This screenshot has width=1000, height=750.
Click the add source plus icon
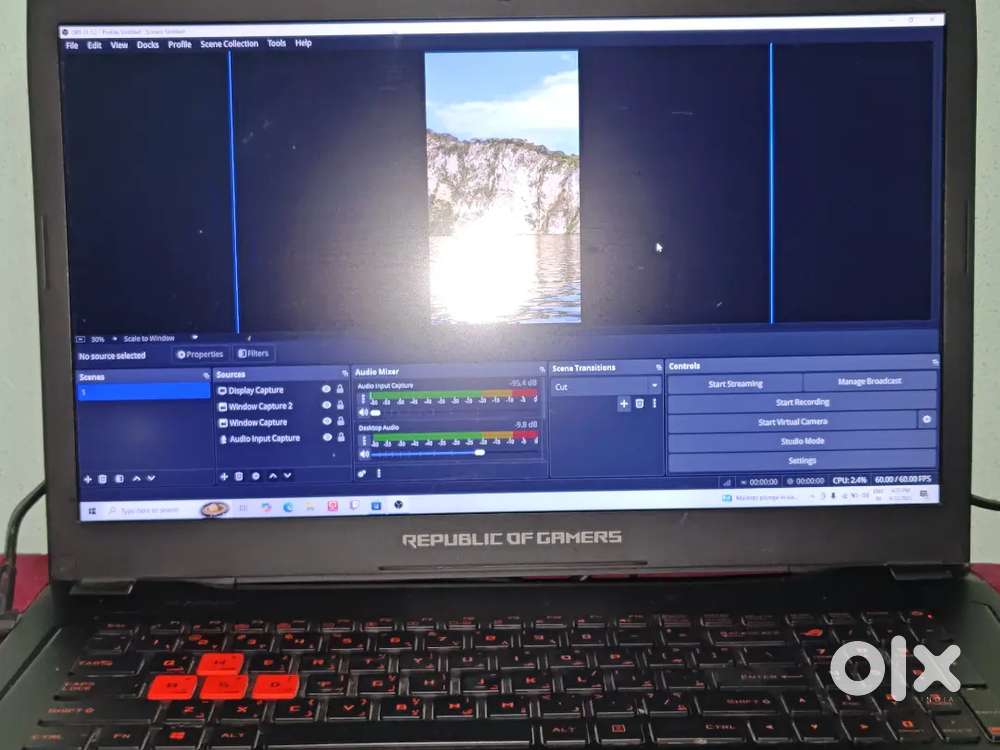click(x=224, y=476)
